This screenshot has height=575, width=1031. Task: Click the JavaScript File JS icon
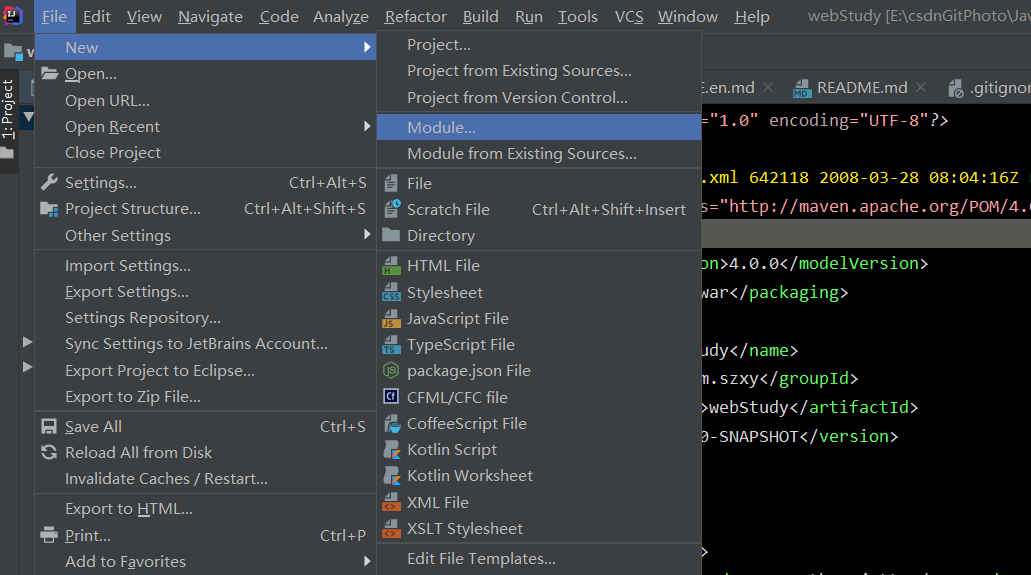391,318
